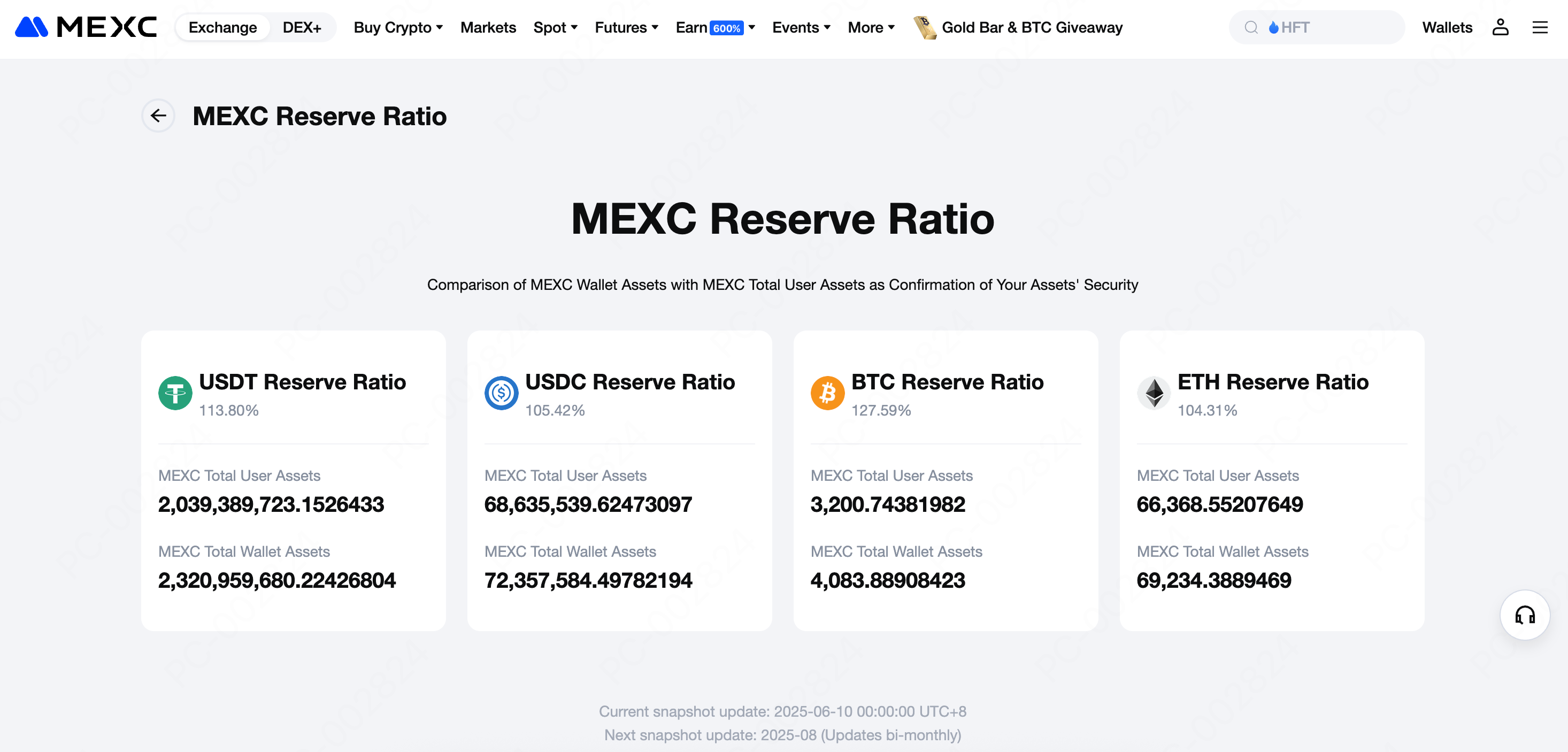Open the user profile icon
1568x752 pixels.
pyautogui.click(x=1500, y=27)
